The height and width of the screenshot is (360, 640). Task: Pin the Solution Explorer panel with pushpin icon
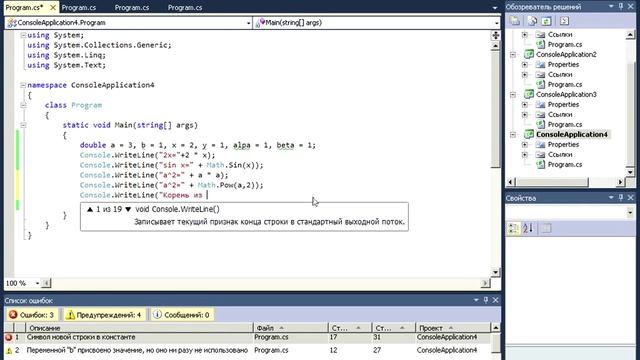click(x=621, y=6)
